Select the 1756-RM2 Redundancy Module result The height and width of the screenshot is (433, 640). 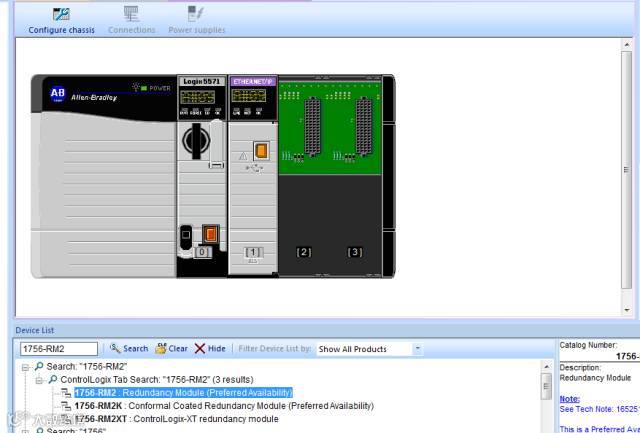tap(183, 393)
